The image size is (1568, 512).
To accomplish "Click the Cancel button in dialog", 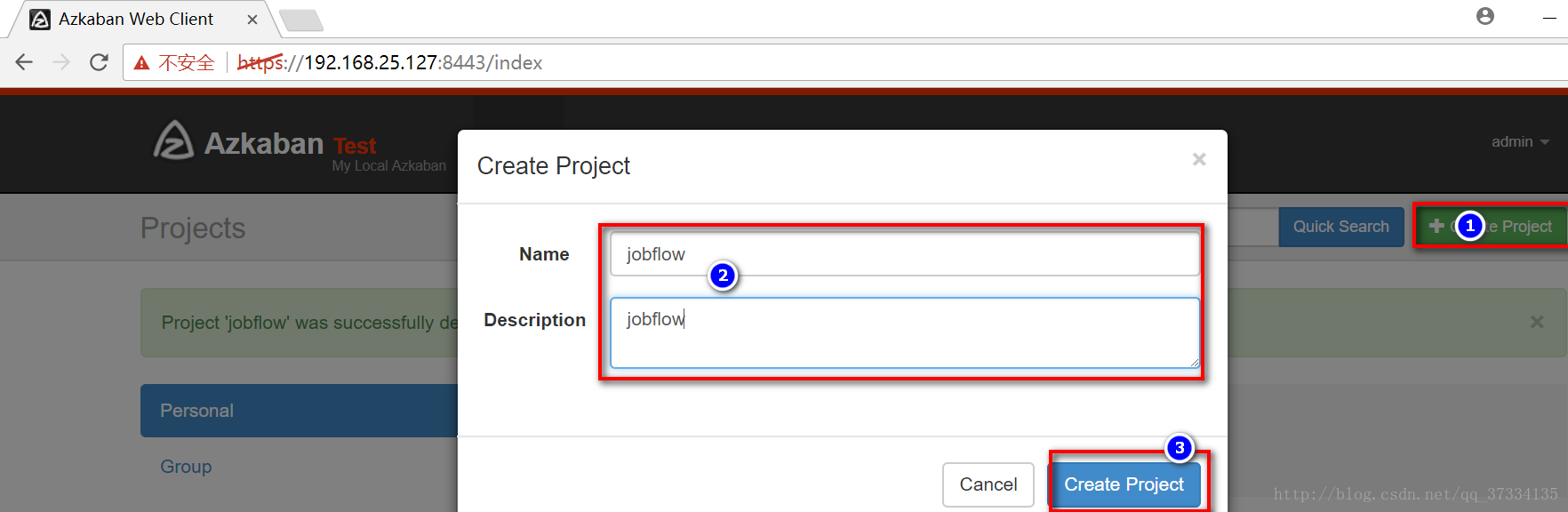I will tap(988, 484).
